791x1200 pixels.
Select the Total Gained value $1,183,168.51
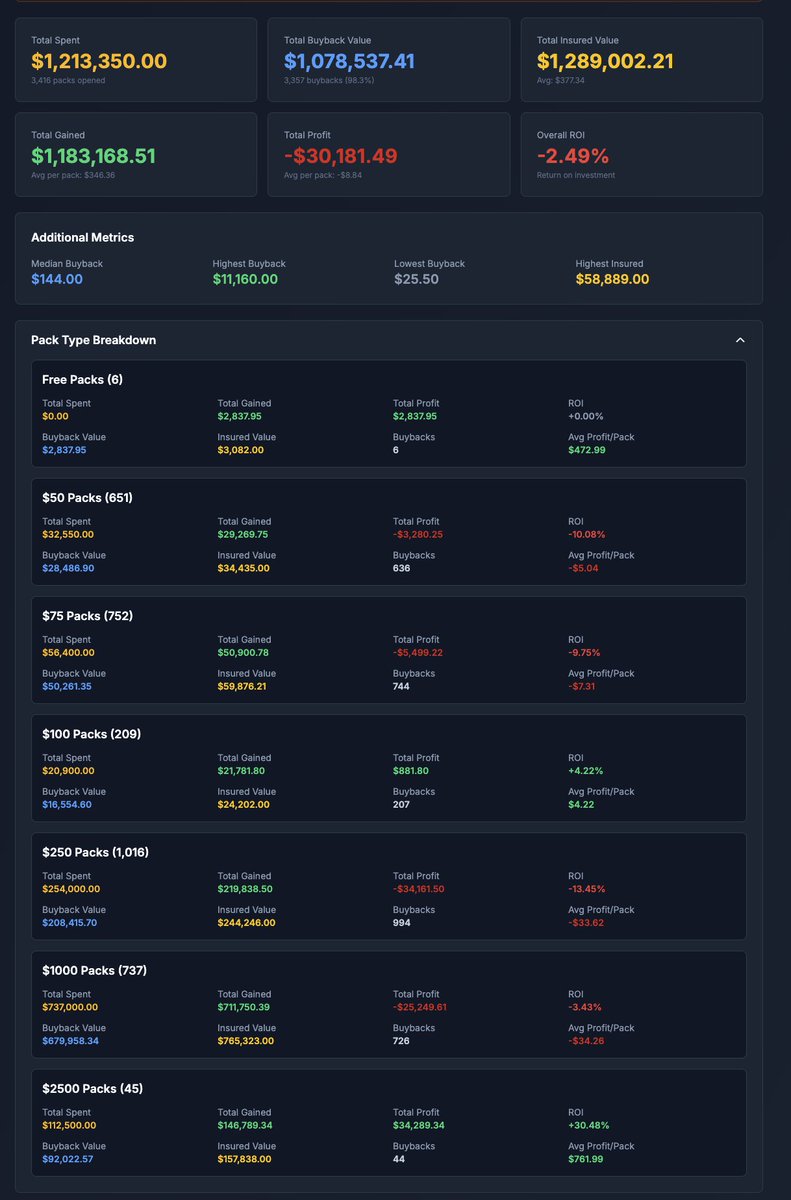[93, 156]
